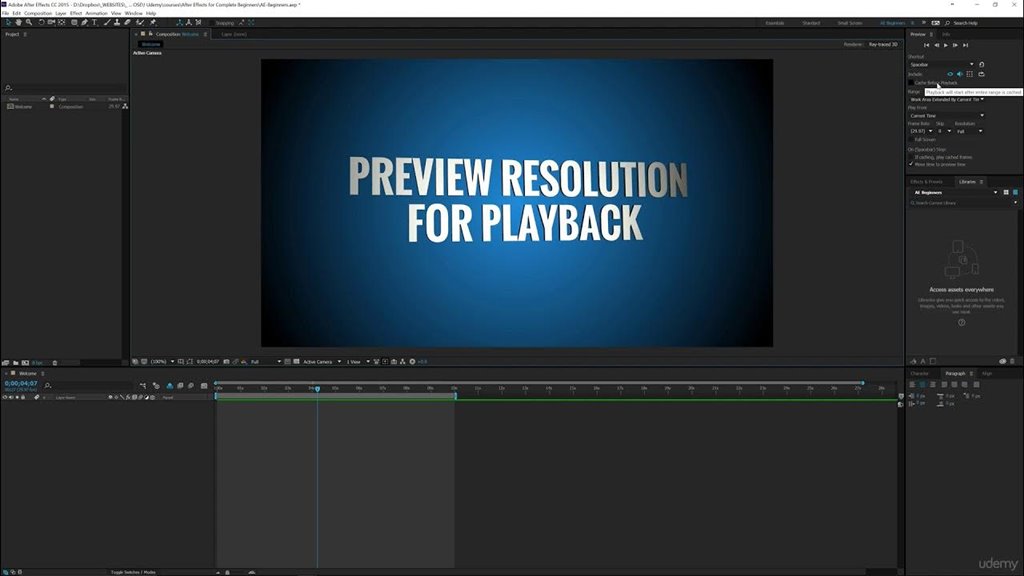Image resolution: width=1024 pixels, height=576 pixels.
Task: Select the Small Screen workspace
Action: pos(850,23)
